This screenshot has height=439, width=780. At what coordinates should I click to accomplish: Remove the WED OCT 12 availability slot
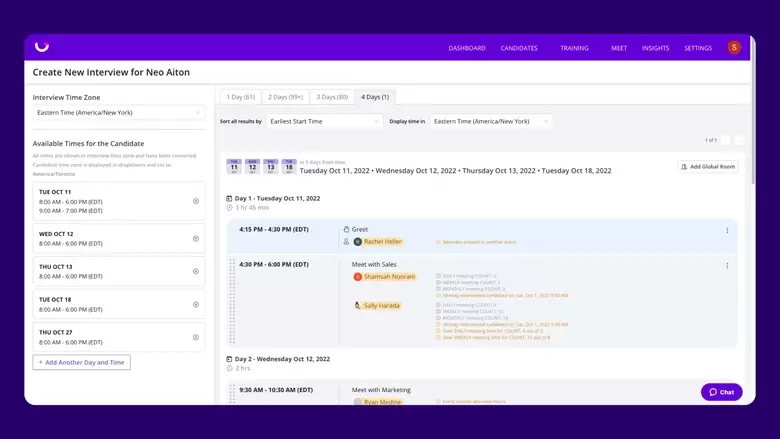(195, 238)
